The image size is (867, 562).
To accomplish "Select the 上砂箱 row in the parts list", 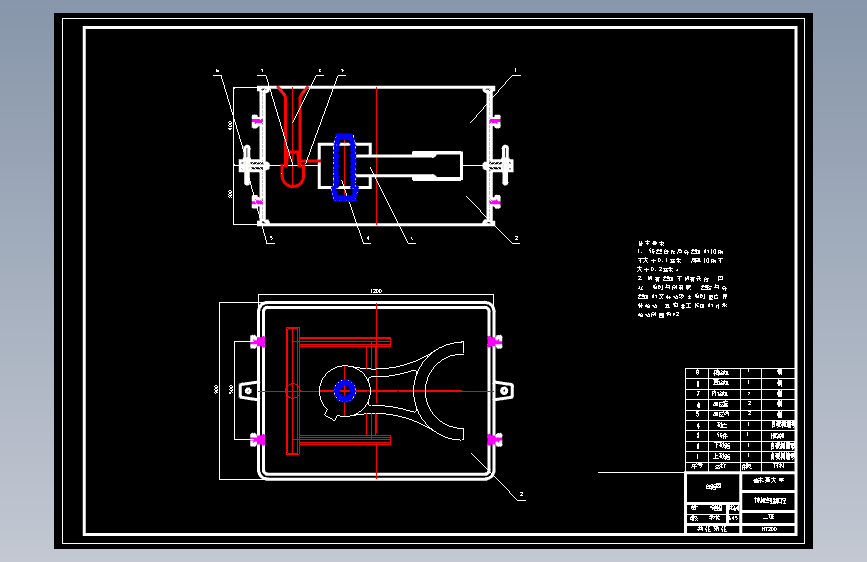I will pyautogui.click(x=740, y=457).
